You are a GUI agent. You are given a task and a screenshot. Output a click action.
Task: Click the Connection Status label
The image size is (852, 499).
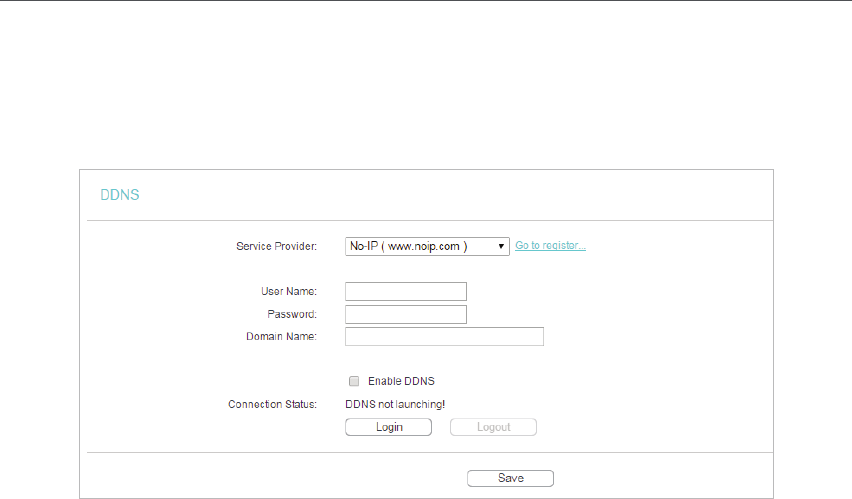click(x=272, y=404)
